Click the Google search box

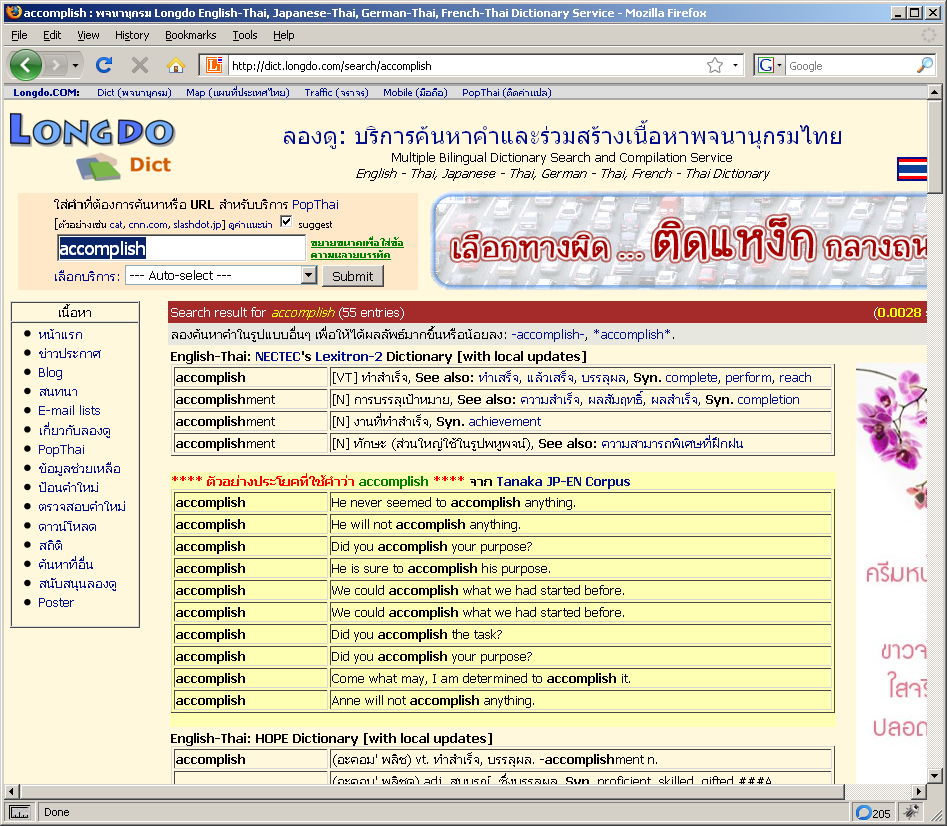[850, 65]
